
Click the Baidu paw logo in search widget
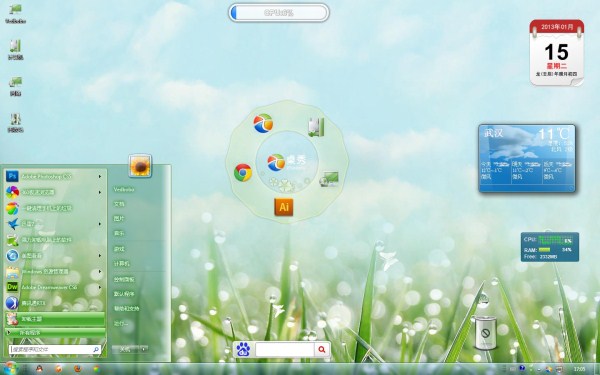click(243, 349)
